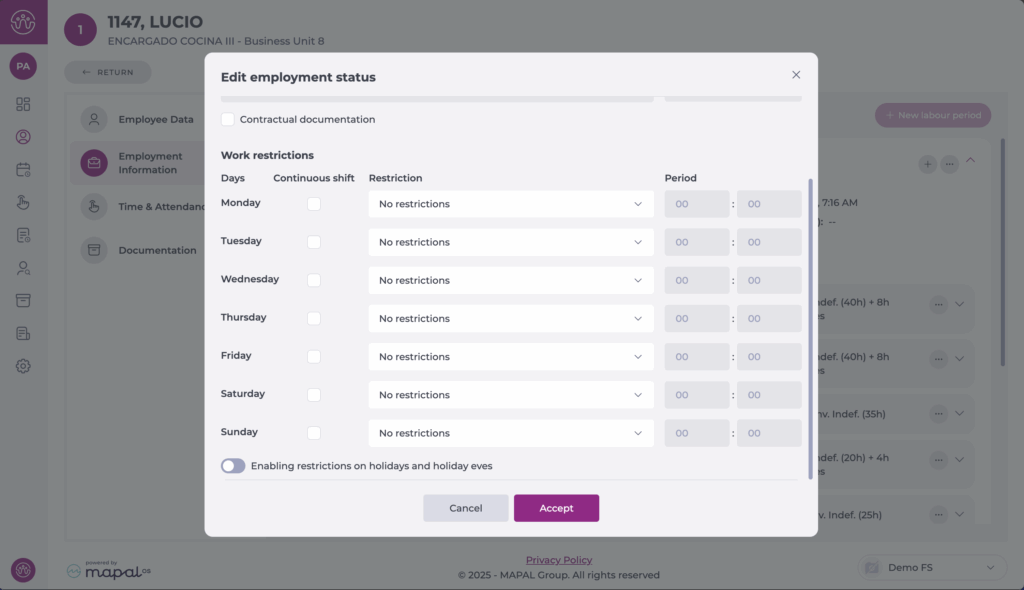Click the employee profile icon in sidebar
1024x590 pixels.
point(23,137)
